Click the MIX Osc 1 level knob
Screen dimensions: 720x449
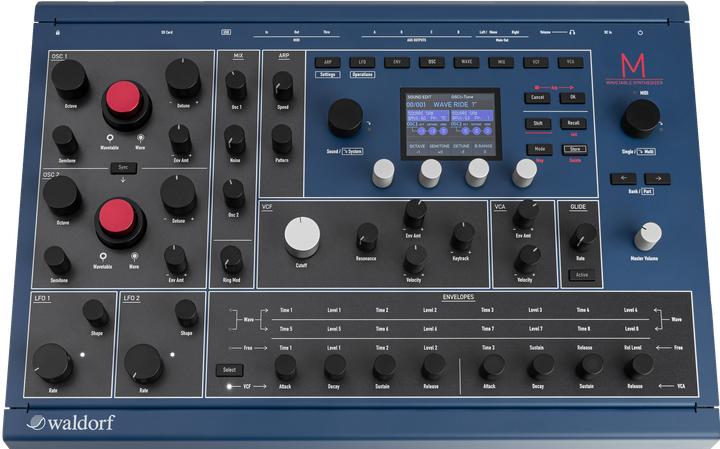[x=236, y=86]
